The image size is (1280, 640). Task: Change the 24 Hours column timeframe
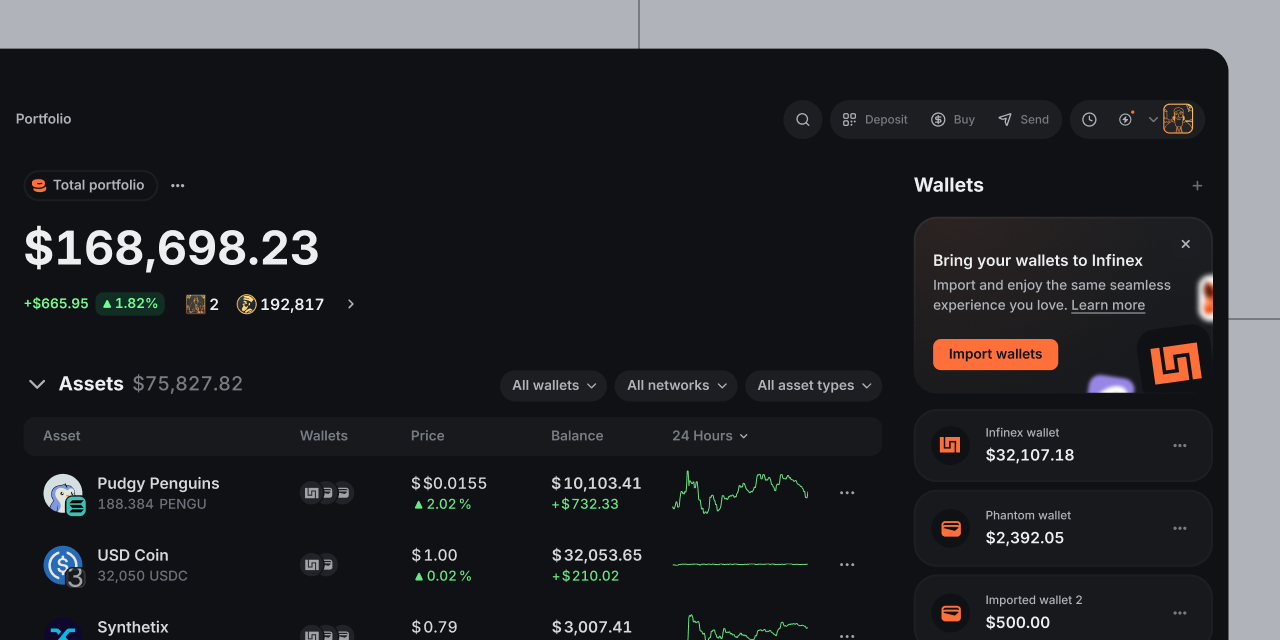710,436
